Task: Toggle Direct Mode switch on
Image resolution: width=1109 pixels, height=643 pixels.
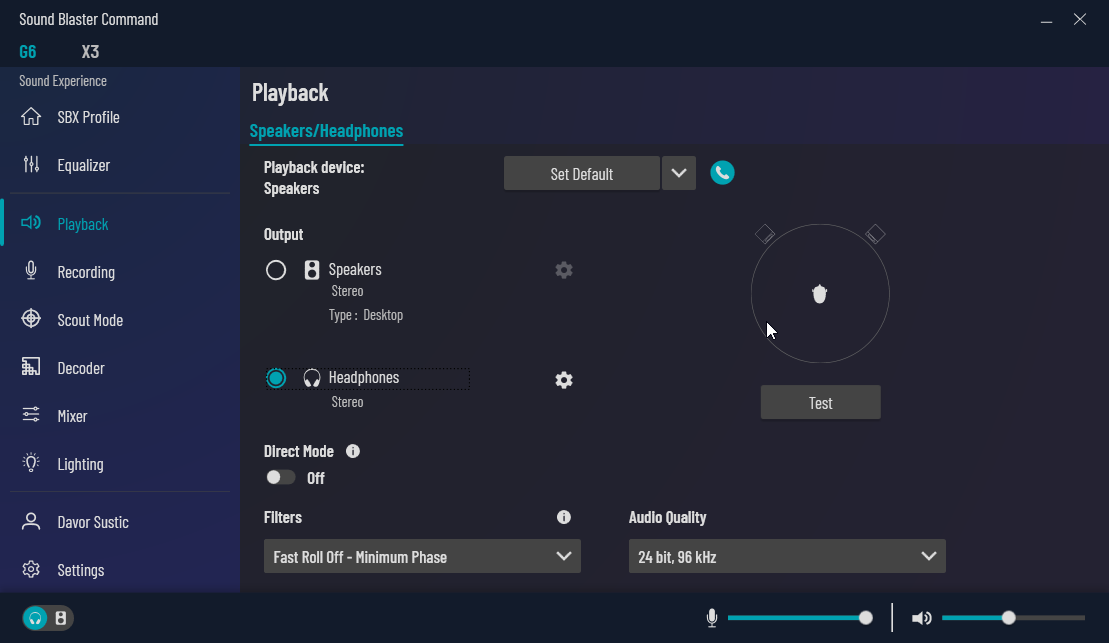Action: point(281,477)
